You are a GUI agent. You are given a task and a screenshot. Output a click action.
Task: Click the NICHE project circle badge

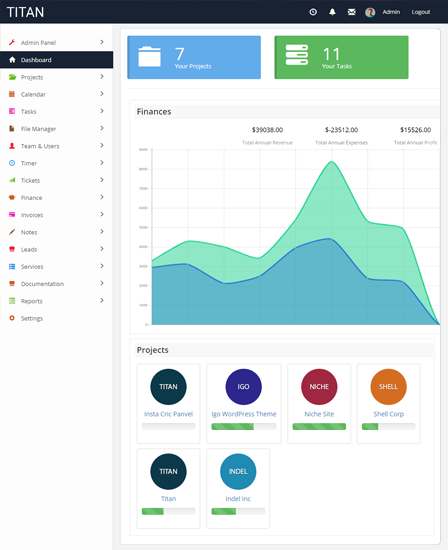coord(319,387)
